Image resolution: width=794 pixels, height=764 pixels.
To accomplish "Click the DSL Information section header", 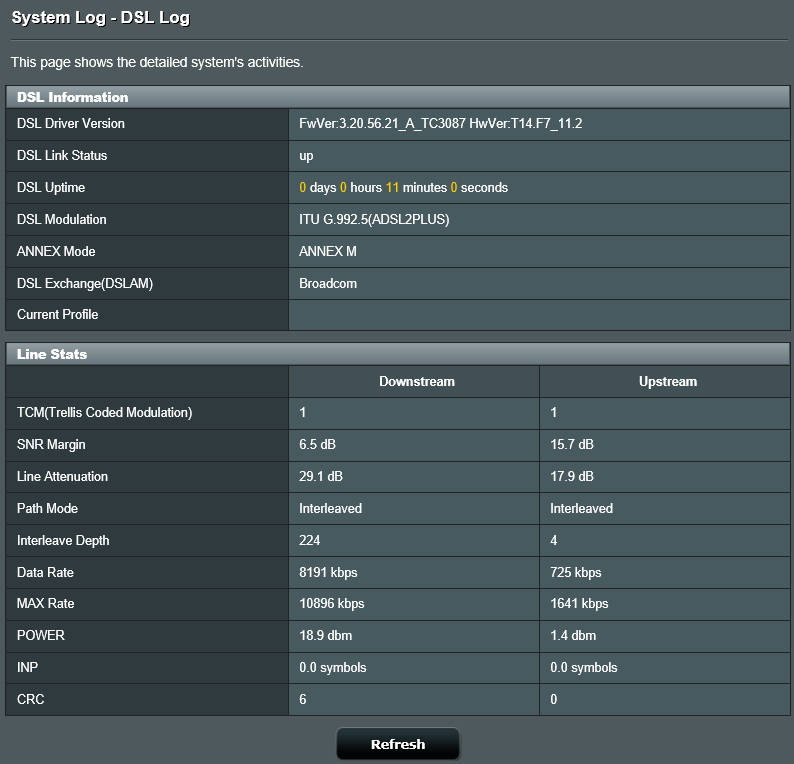I will click(73, 97).
